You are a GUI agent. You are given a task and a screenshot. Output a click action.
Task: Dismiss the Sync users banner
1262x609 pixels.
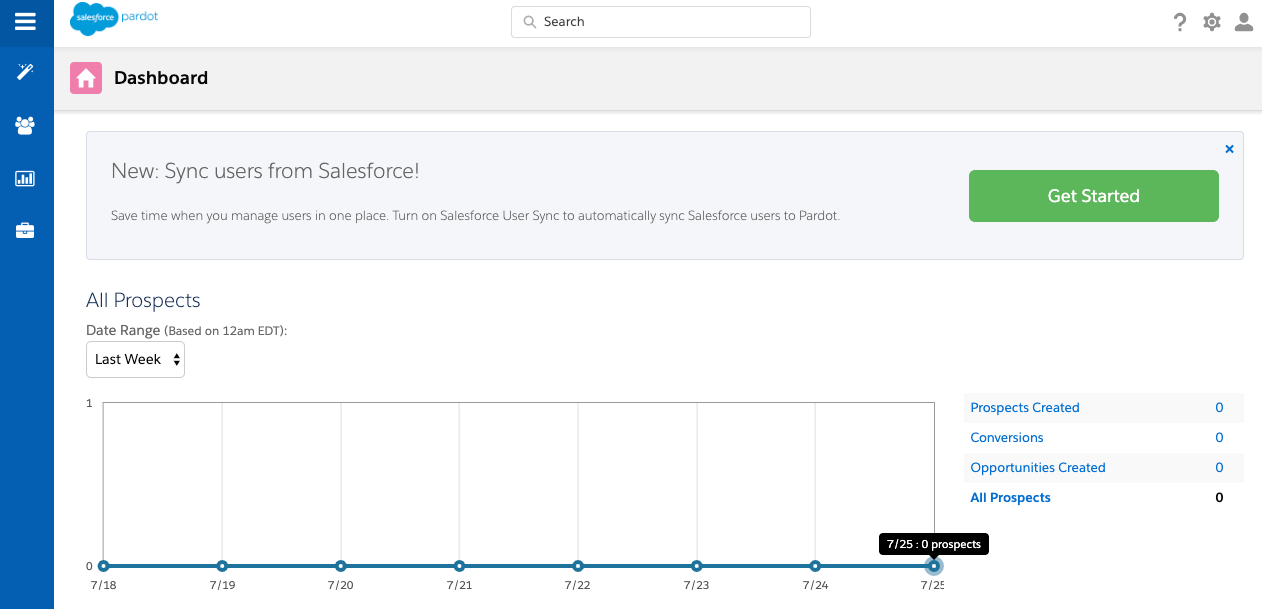point(1229,149)
